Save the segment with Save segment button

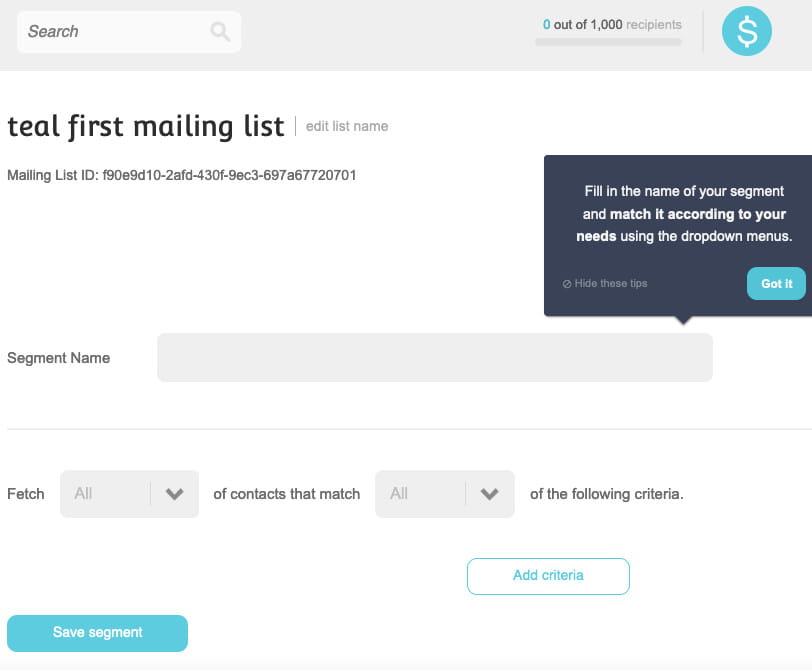(x=97, y=633)
